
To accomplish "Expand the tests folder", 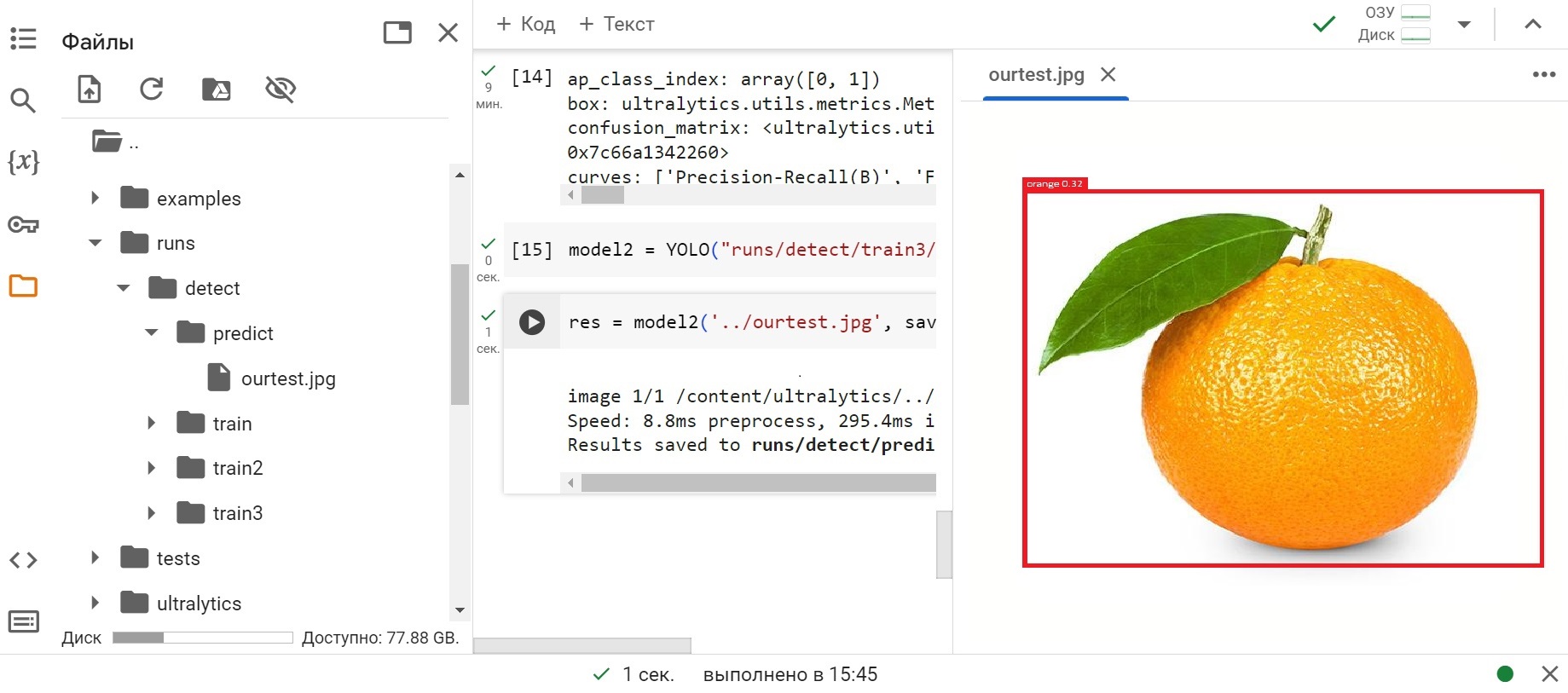I will click(x=95, y=557).
